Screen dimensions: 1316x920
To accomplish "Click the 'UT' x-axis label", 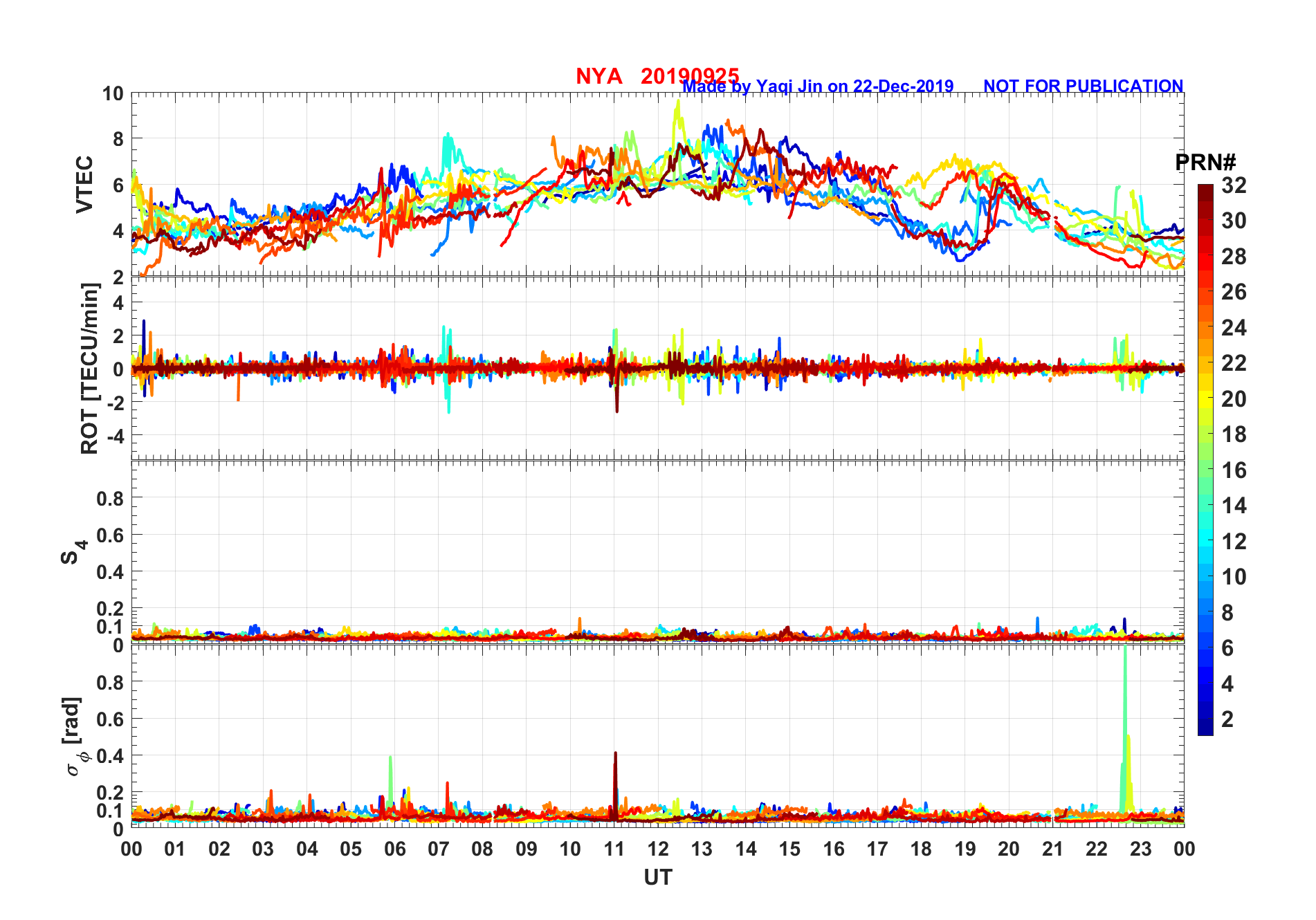I will 657,877.
